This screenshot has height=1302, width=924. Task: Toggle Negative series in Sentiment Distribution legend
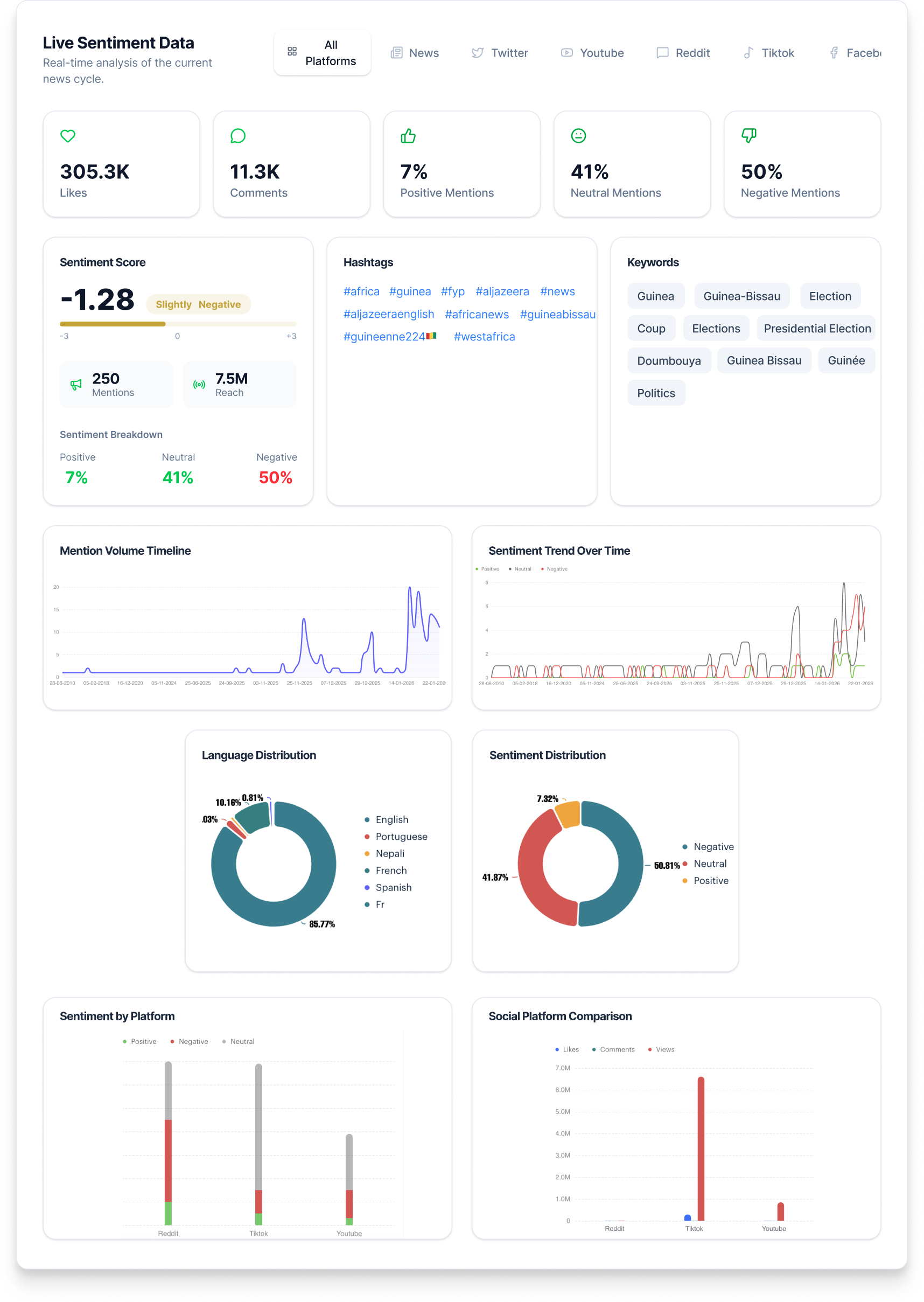713,847
